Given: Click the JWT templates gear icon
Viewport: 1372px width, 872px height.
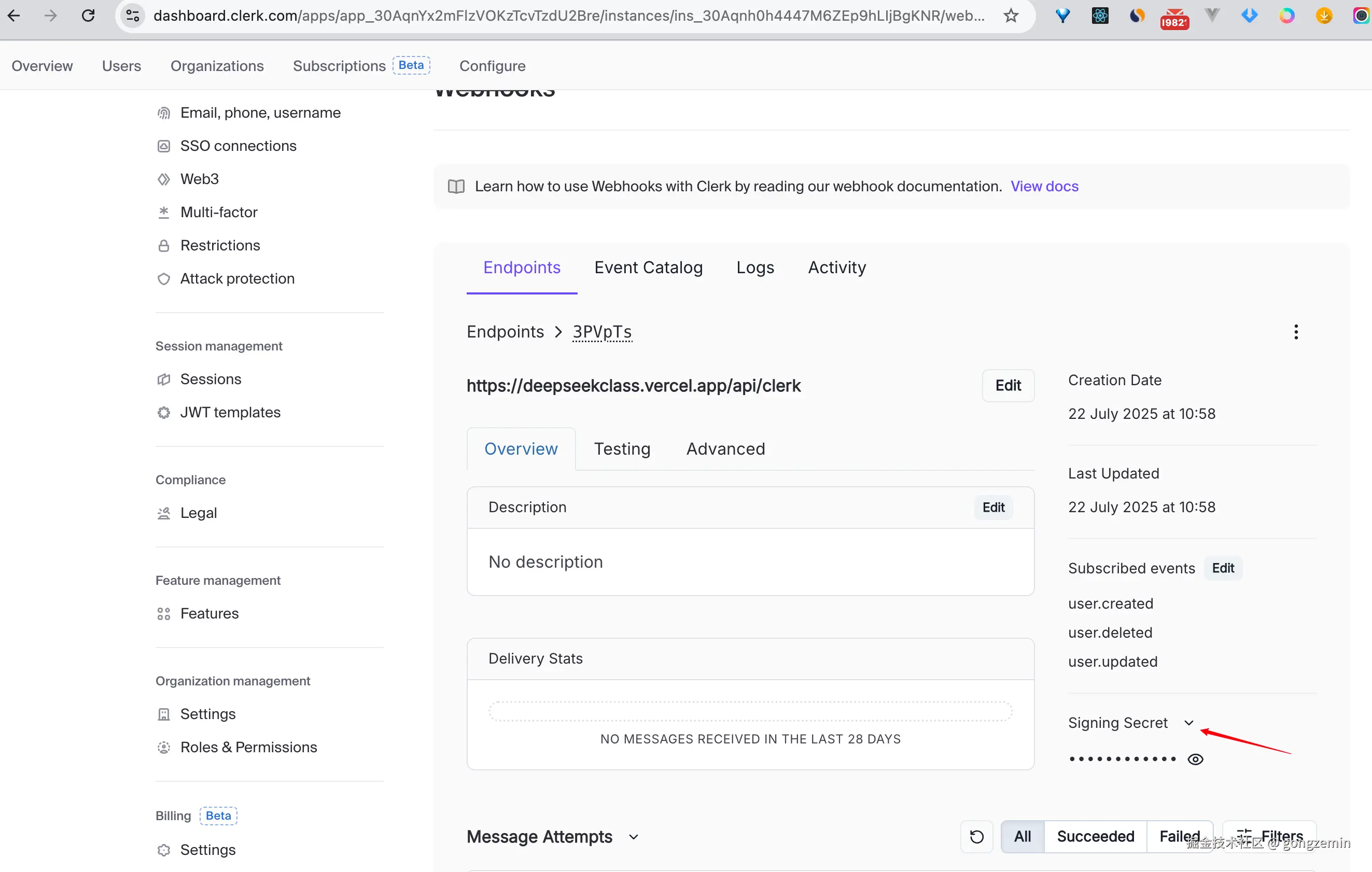Looking at the screenshot, I should (x=163, y=412).
